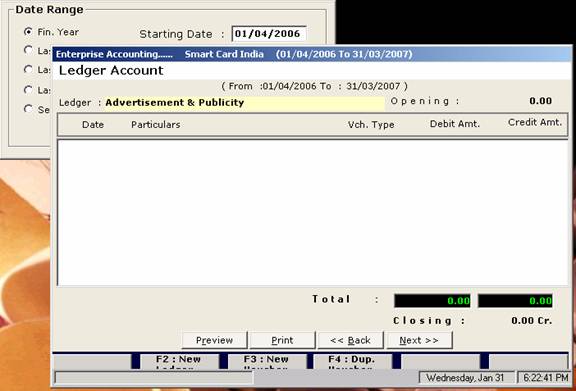Click the Starting Date input field
The image size is (576, 391).
click(x=269, y=34)
